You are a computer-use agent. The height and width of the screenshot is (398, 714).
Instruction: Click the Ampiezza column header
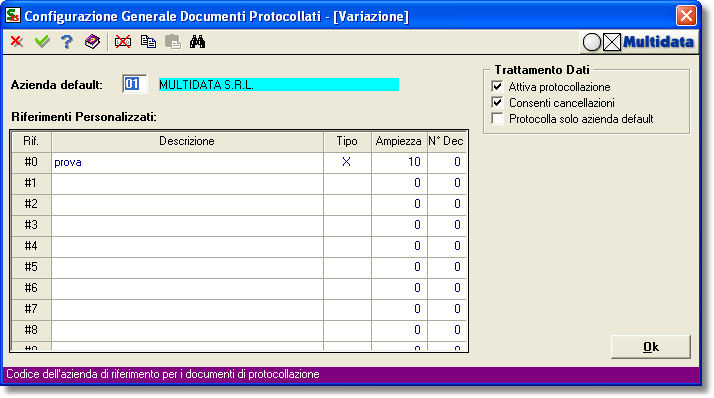coord(399,142)
